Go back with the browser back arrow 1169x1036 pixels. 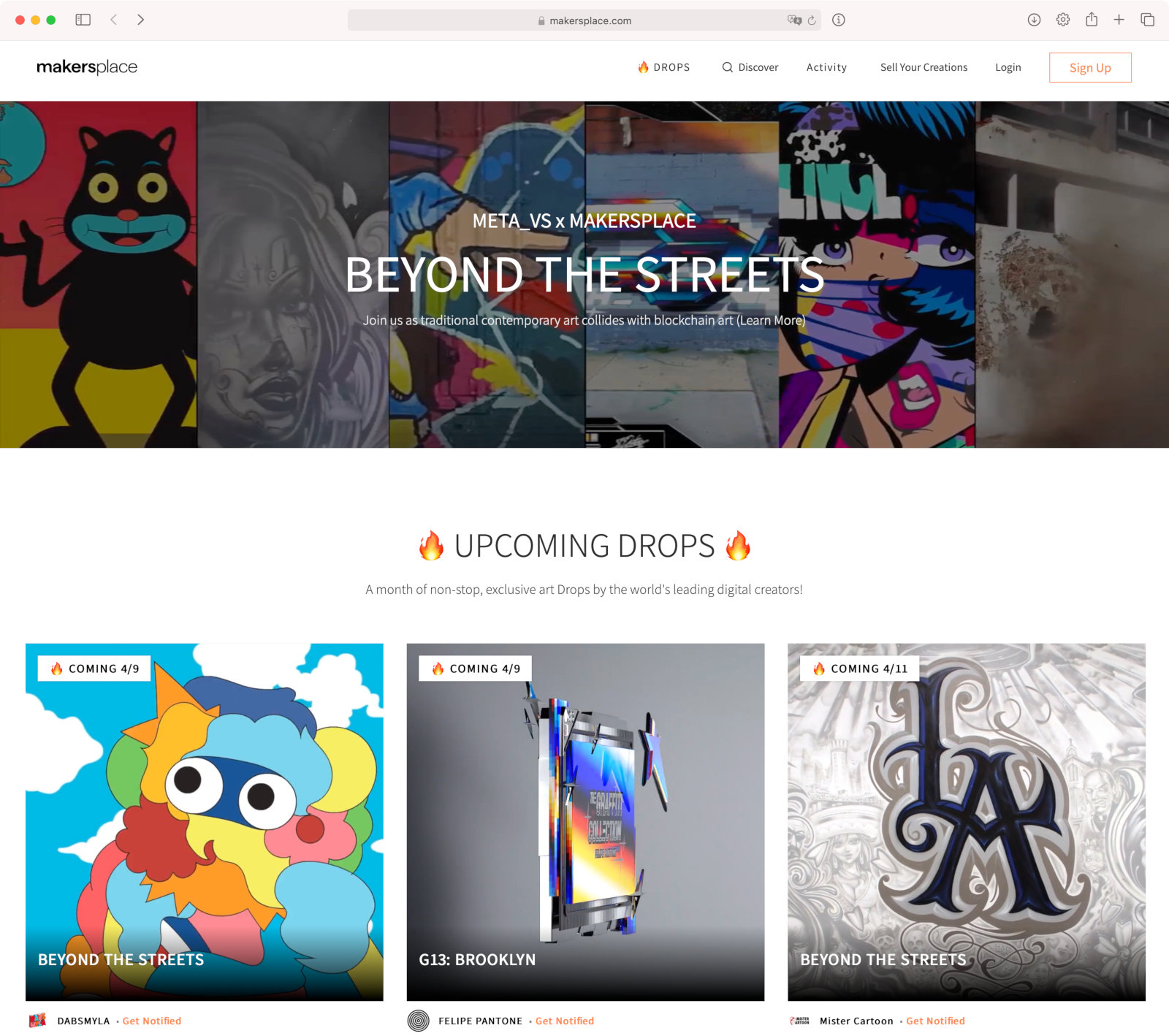114,20
